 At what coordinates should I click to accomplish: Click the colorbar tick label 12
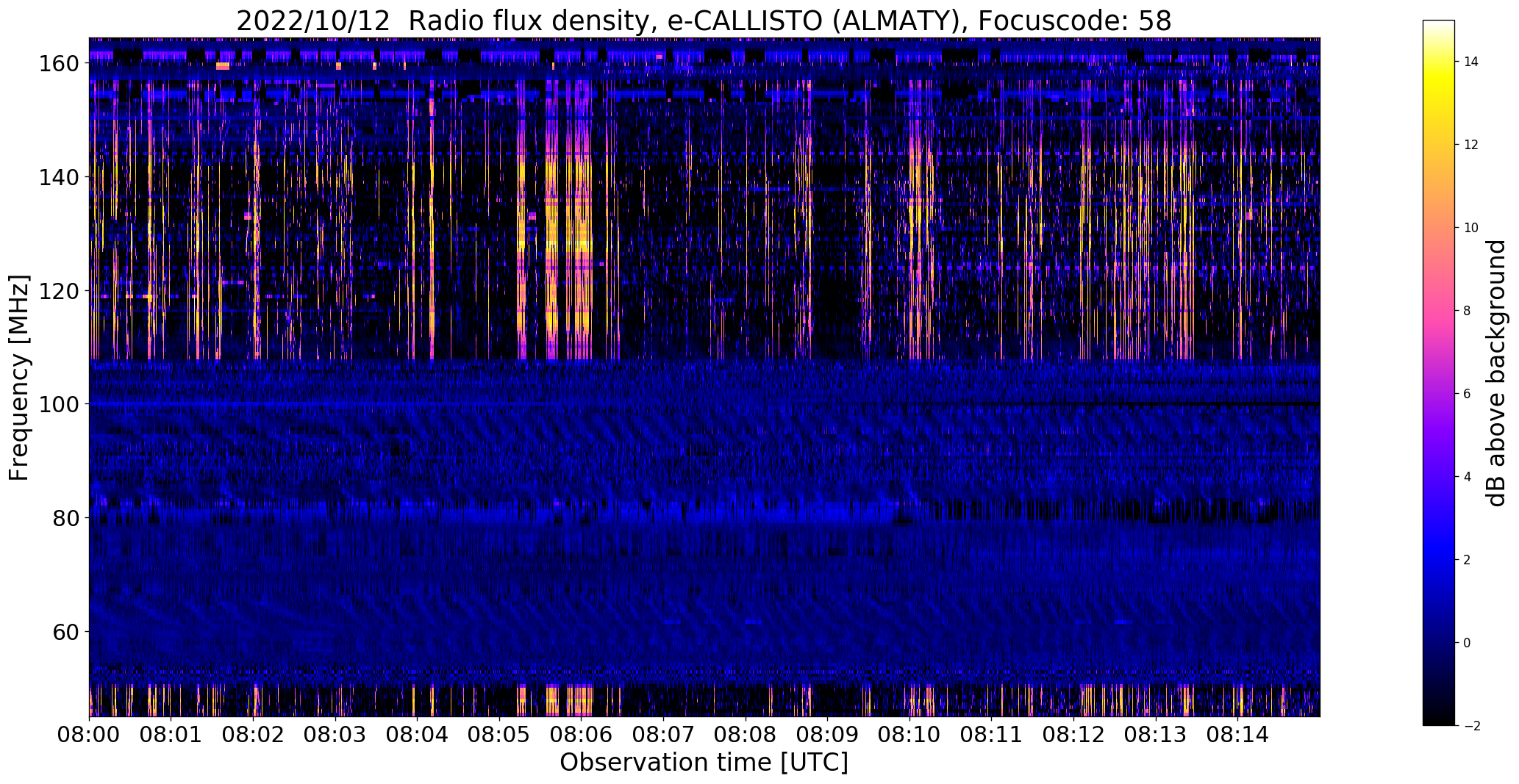click(1471, 145)
